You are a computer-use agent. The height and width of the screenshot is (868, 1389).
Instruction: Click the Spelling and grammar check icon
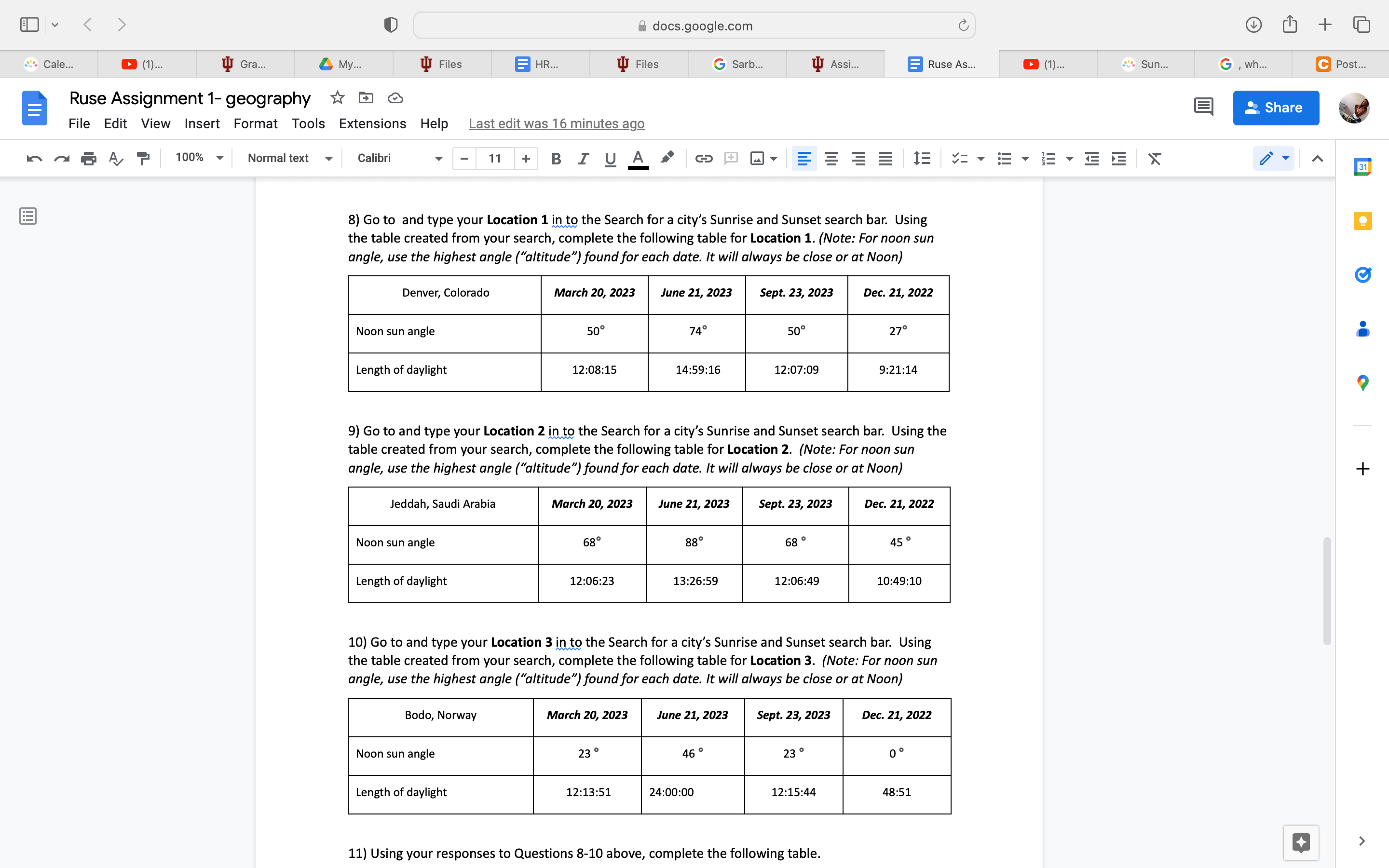point(115,159)
